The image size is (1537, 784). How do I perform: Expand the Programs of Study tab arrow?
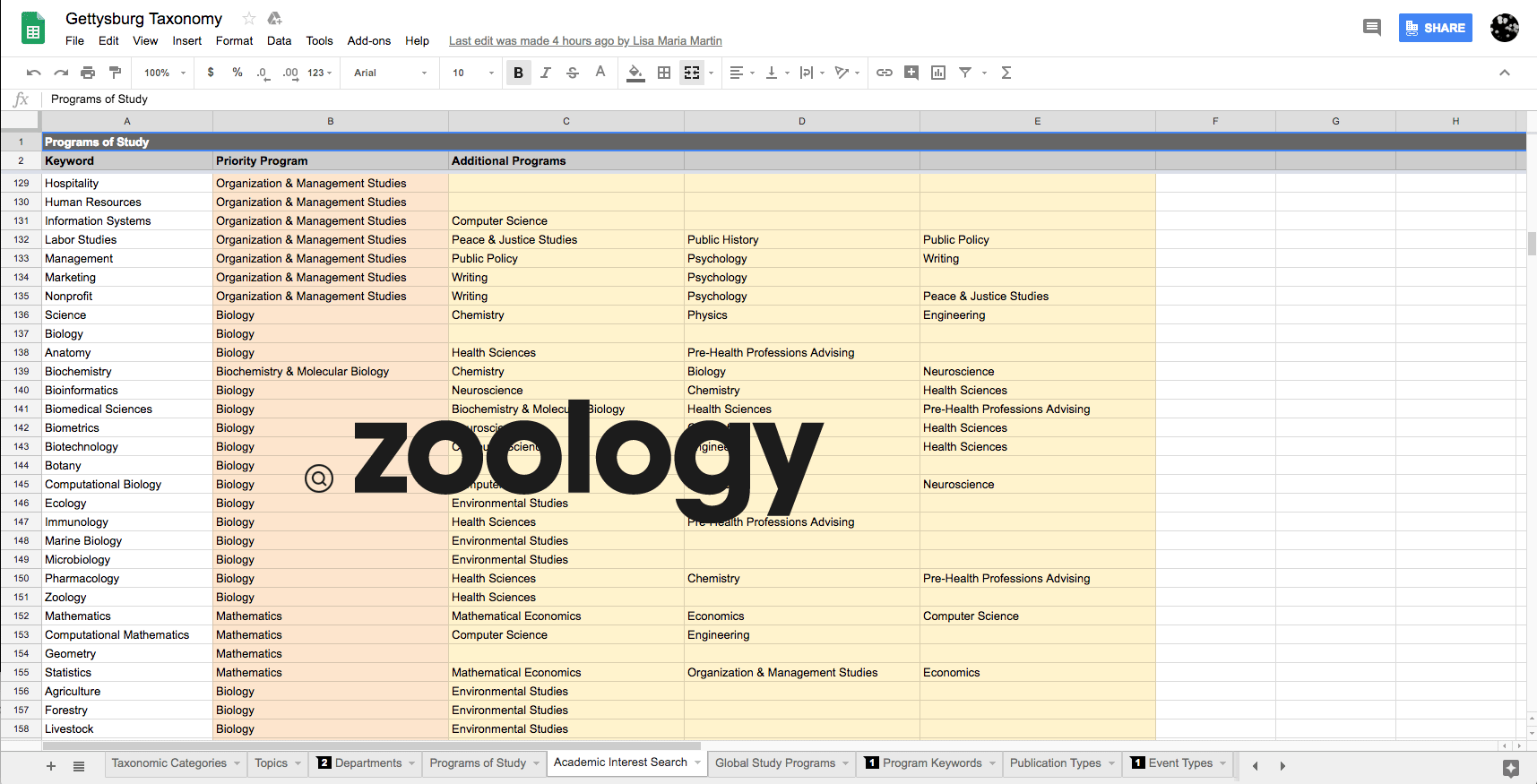pos(537,763)
